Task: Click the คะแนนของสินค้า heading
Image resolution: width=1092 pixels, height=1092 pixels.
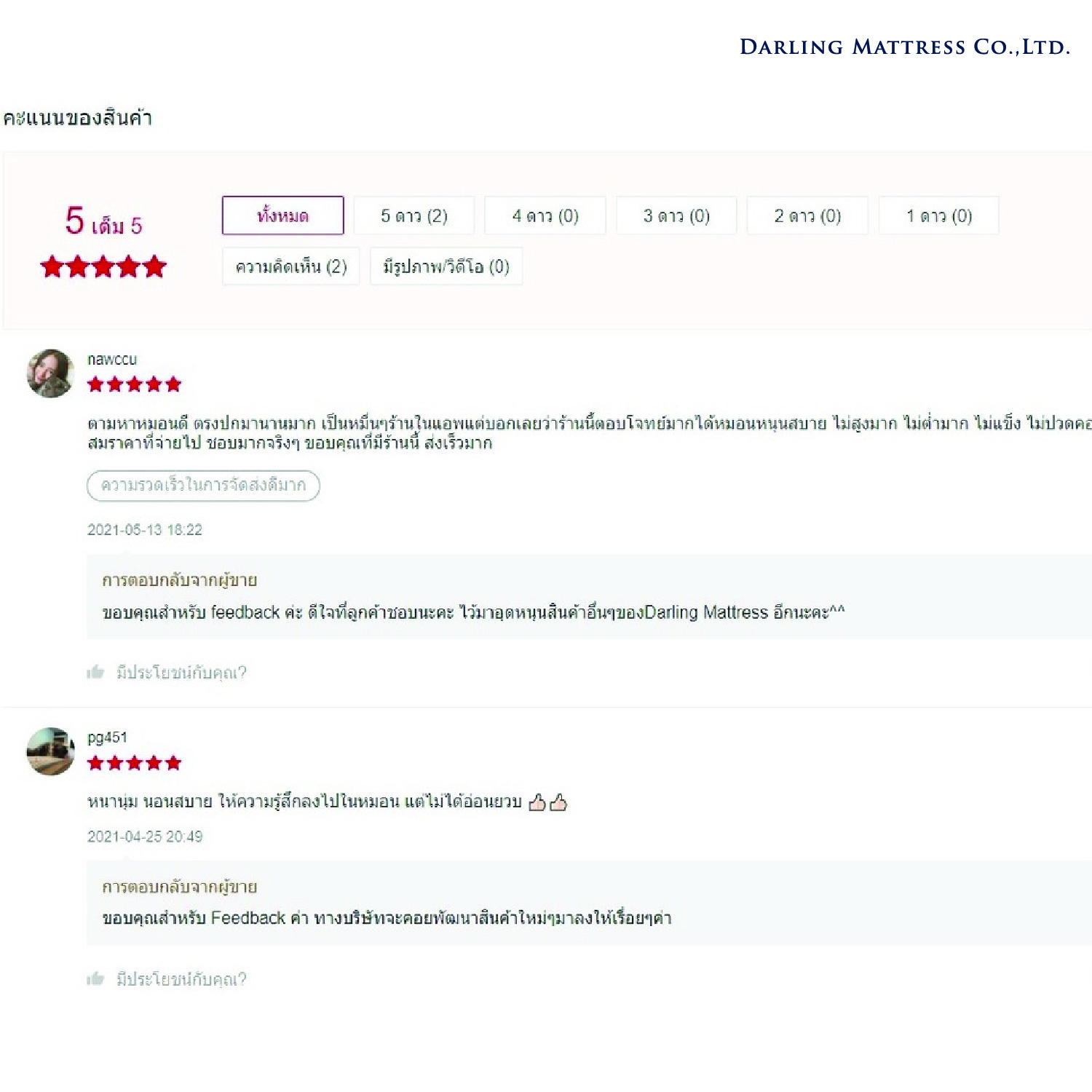Action: [x=77, y=118]
